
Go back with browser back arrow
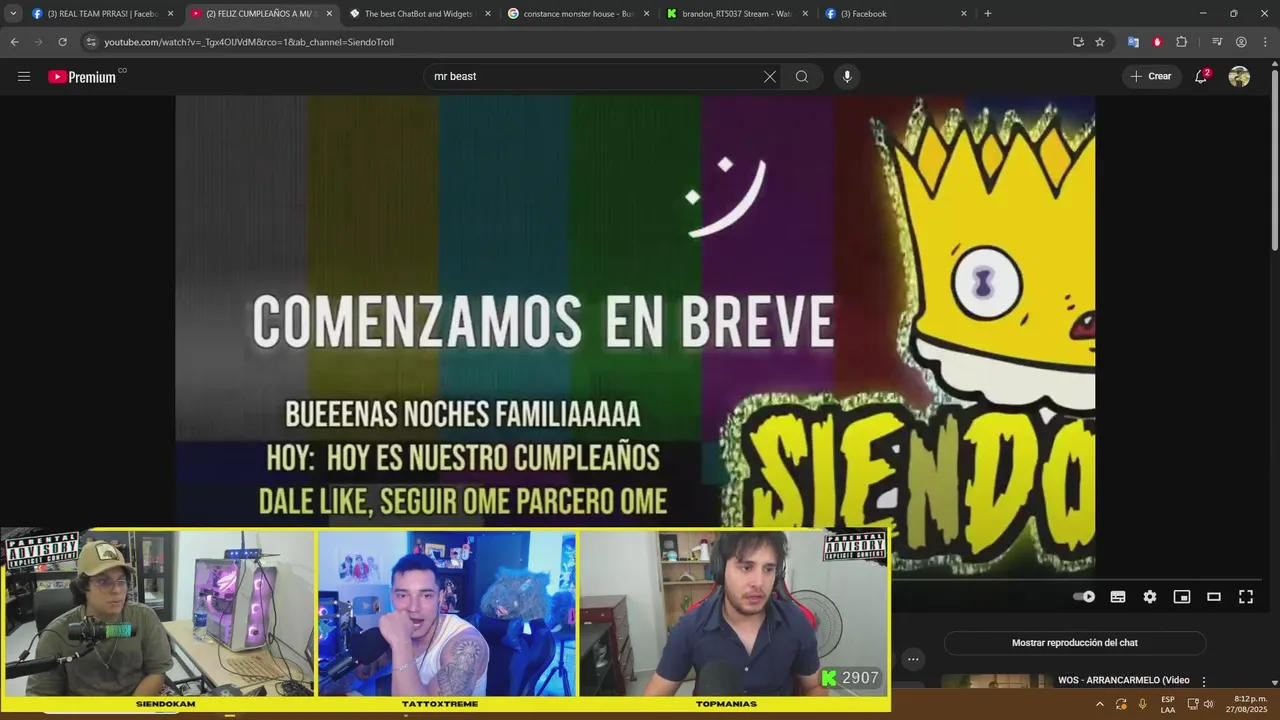point(14,42)
